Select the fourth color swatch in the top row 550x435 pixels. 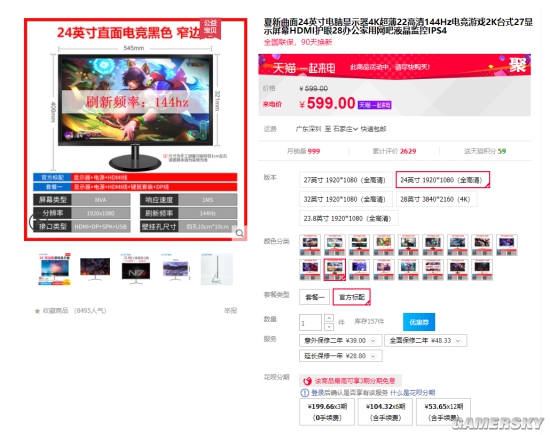pyautogui.click(x=384, y=245)
